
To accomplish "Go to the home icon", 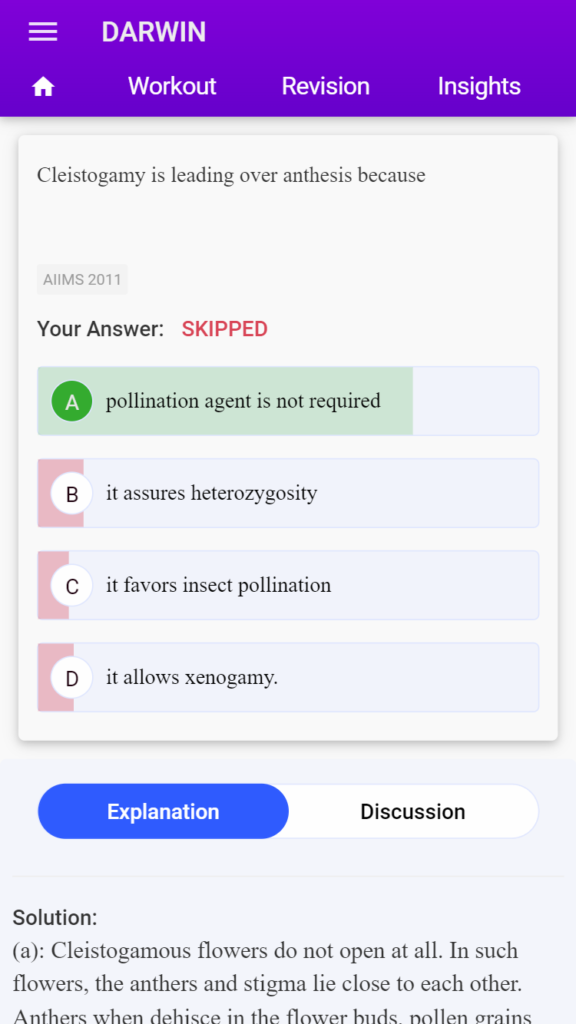I will coord(43,86).
